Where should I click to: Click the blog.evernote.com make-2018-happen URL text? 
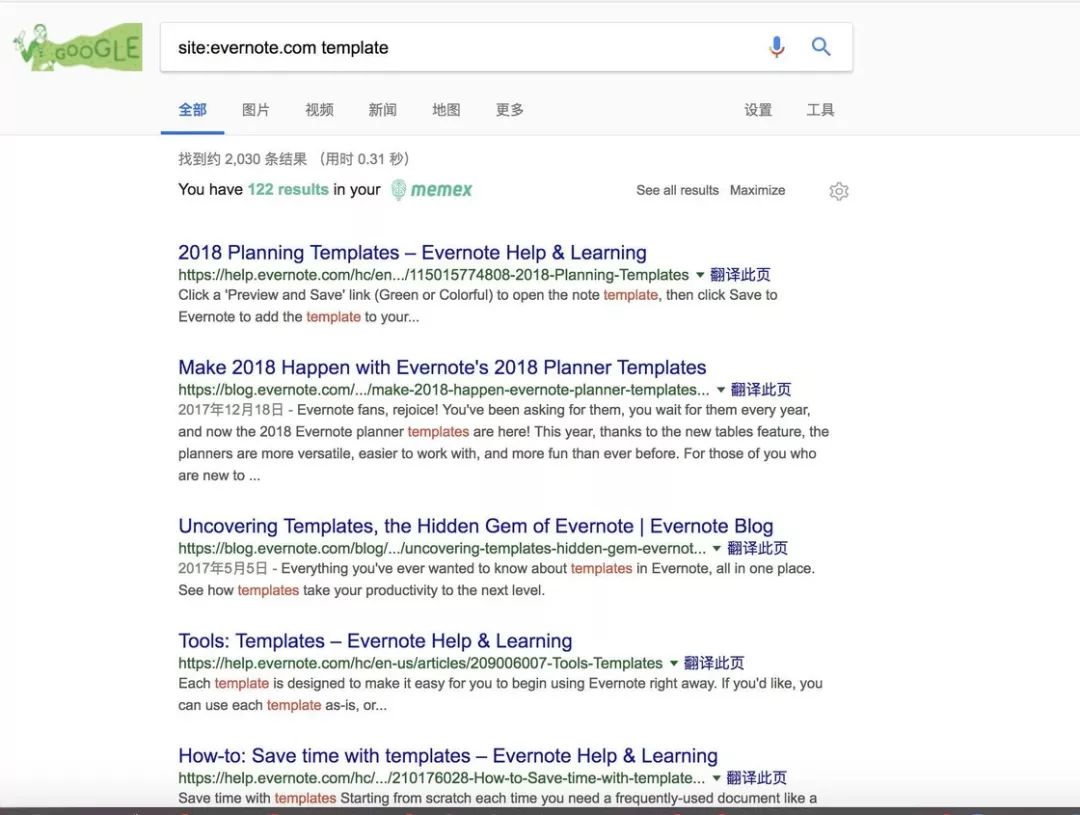(x=444, y=390)
